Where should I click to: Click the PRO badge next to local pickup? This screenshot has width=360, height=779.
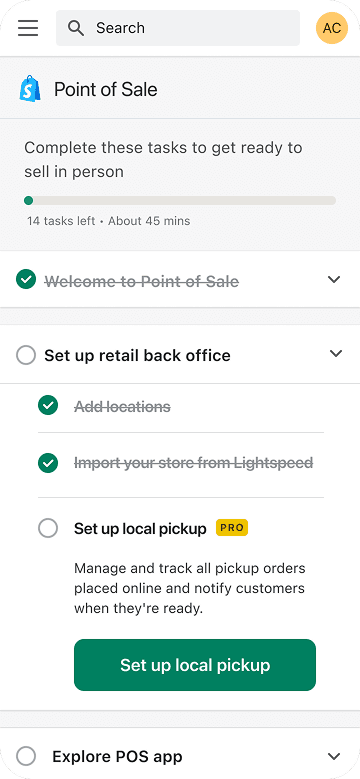click(232, 528)
